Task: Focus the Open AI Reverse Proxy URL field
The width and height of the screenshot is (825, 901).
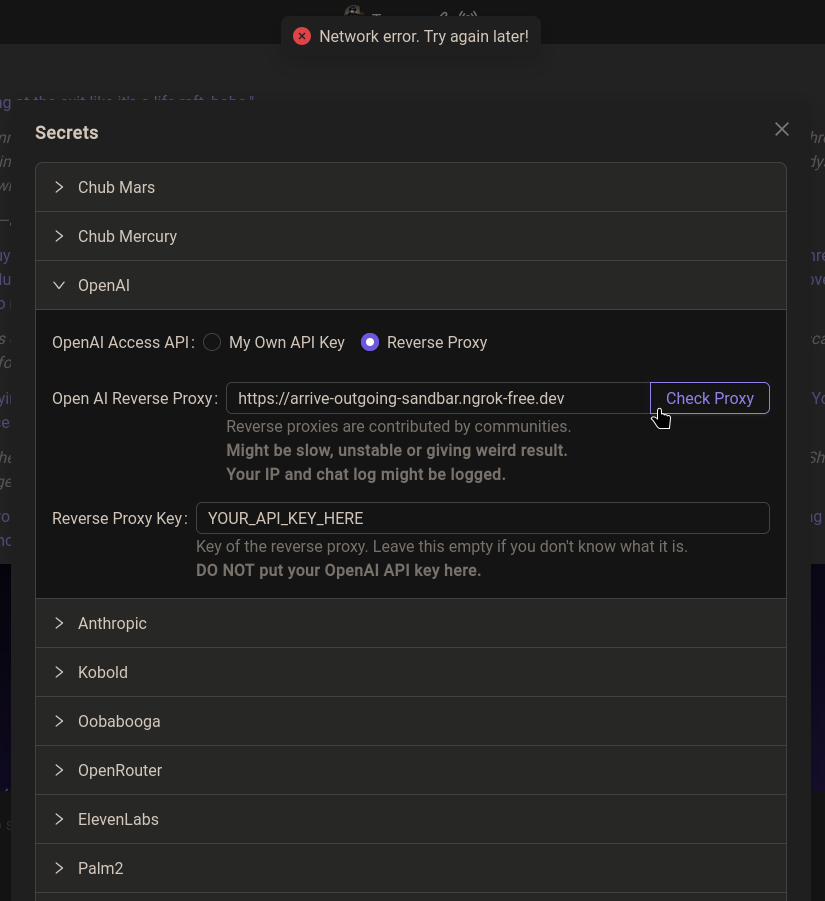Action: (x=438, y=398)
